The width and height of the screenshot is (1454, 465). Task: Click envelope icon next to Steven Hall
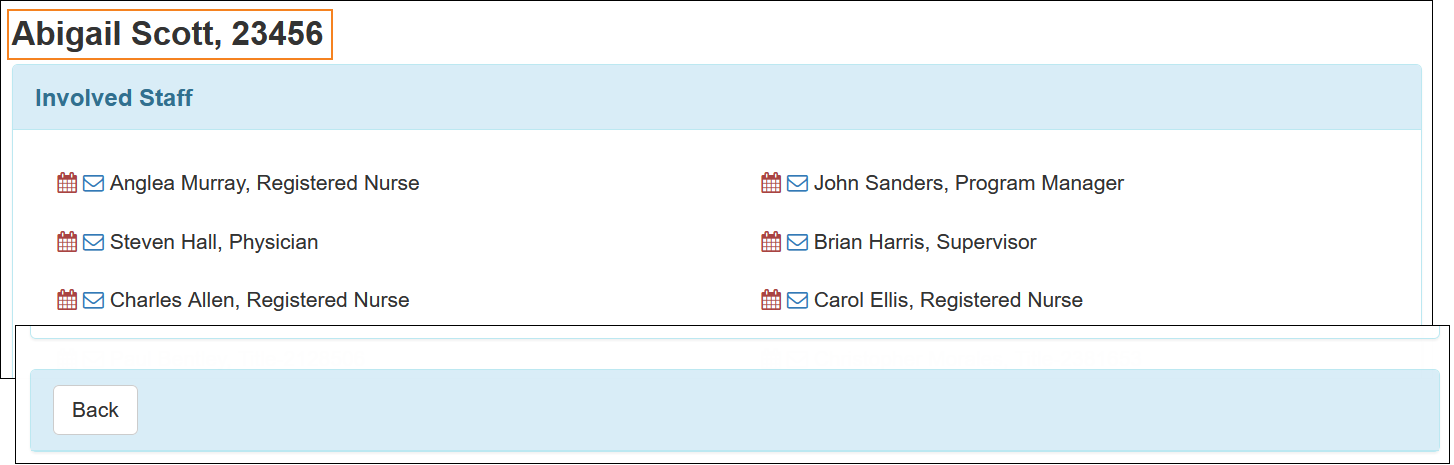point(93,241)
